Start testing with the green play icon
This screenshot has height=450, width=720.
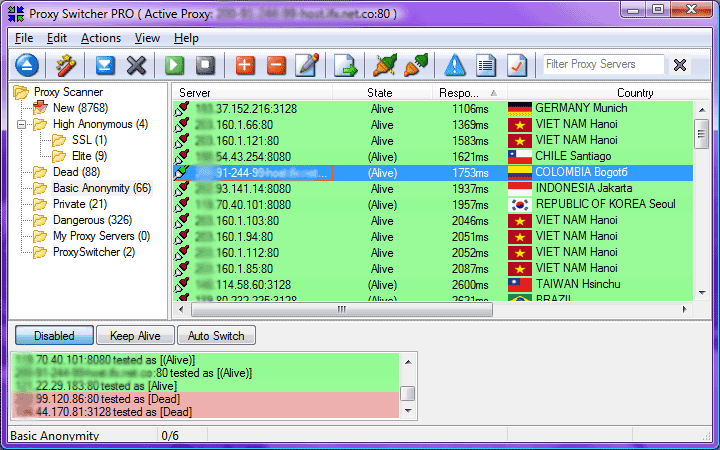click(174, 65)
